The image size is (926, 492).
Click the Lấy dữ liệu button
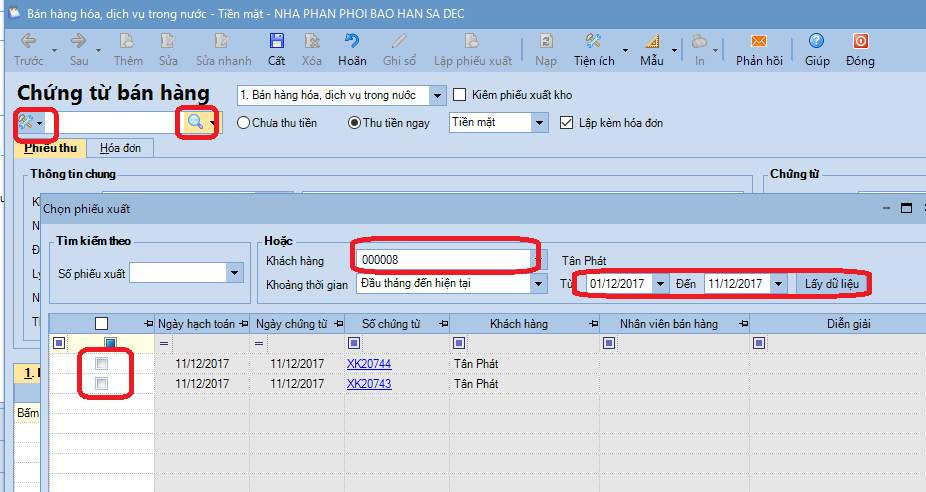coord(832,284)
